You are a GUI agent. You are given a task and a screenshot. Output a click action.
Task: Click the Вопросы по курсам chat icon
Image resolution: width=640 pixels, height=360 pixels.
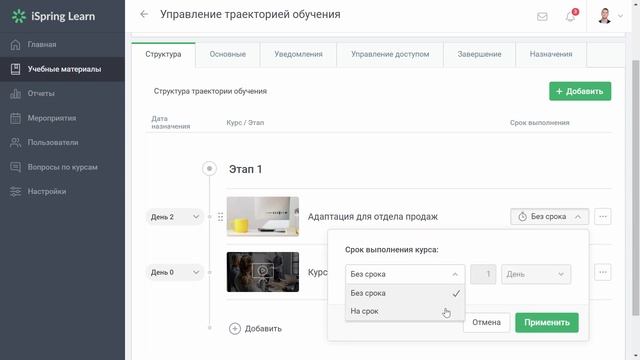[x=15, y=167]
